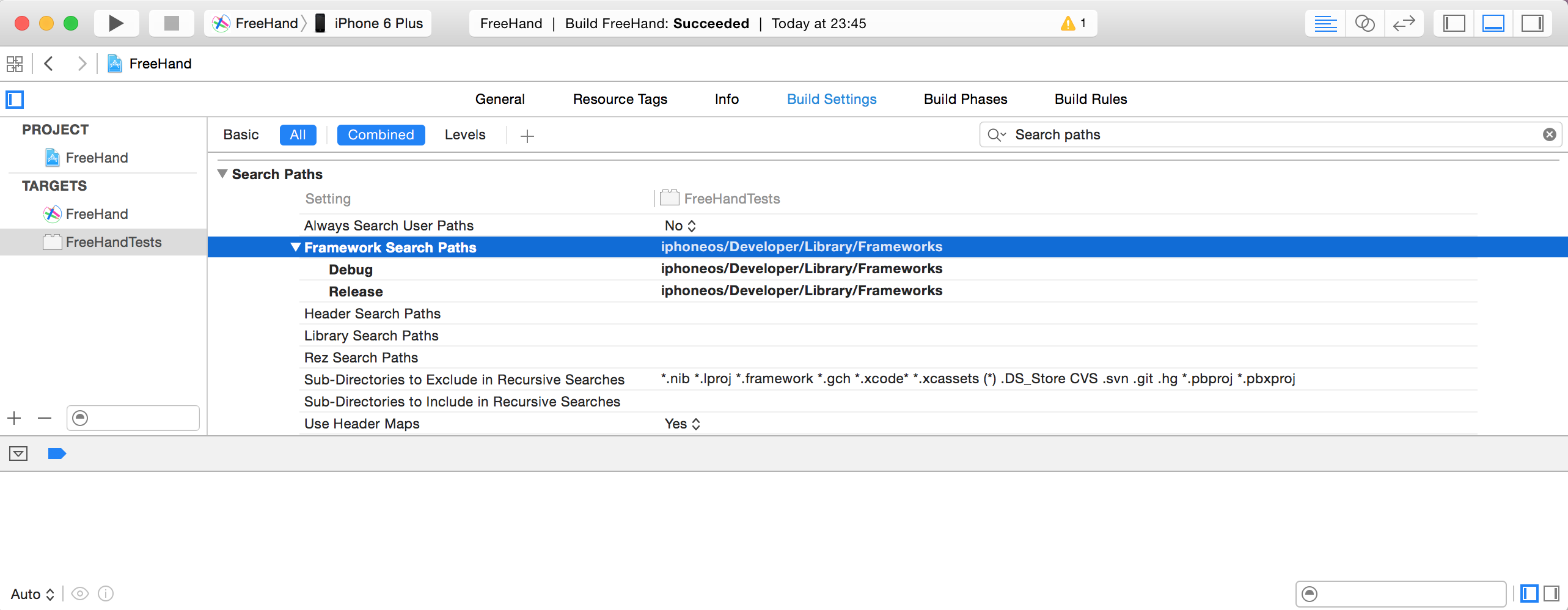Image resolution: width=1568 pixels, height=610 pixels.
Task: Click the Build Succeeded status text
Action: pos(657,23)
